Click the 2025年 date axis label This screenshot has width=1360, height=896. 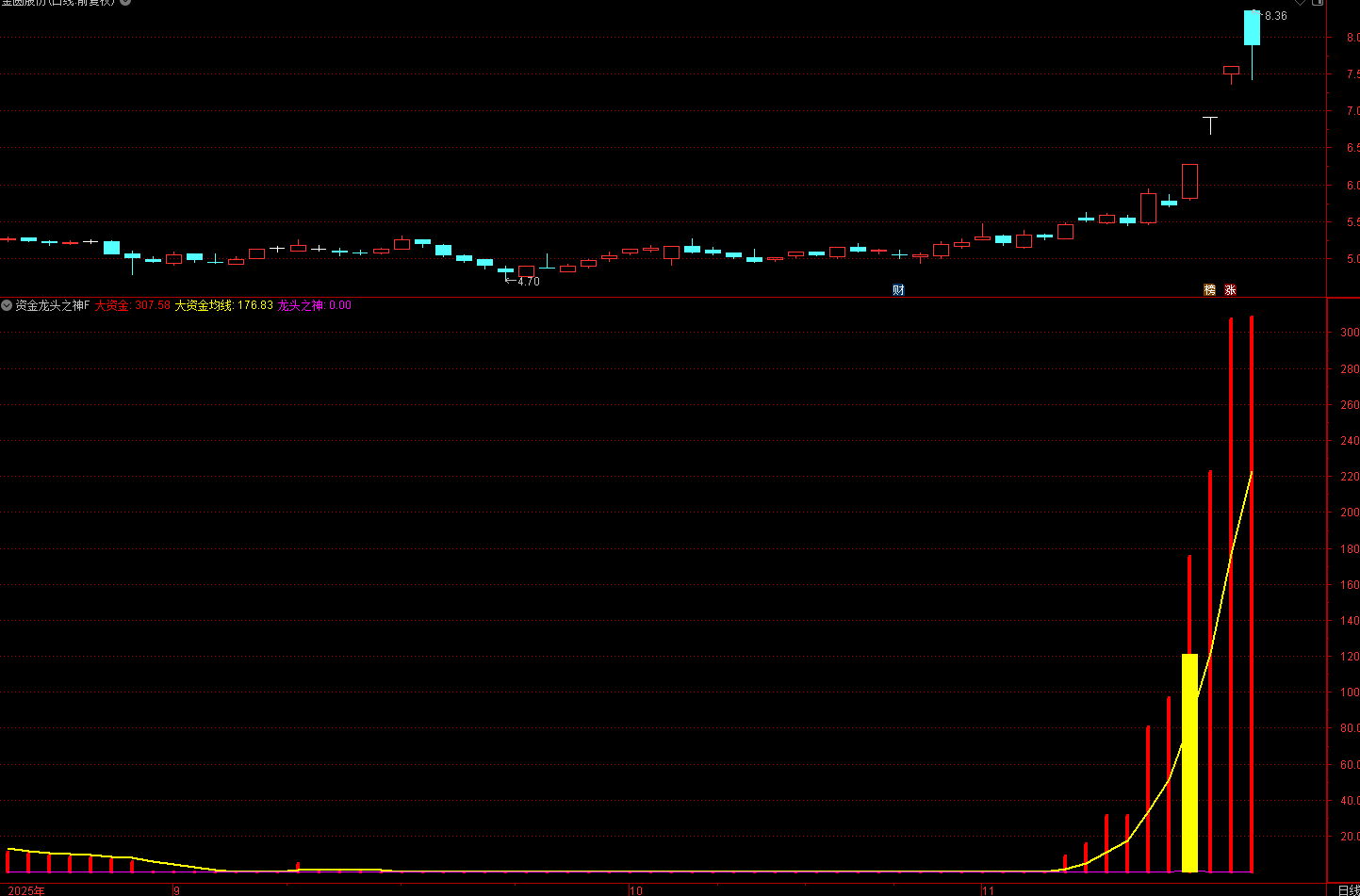[26, 890]
